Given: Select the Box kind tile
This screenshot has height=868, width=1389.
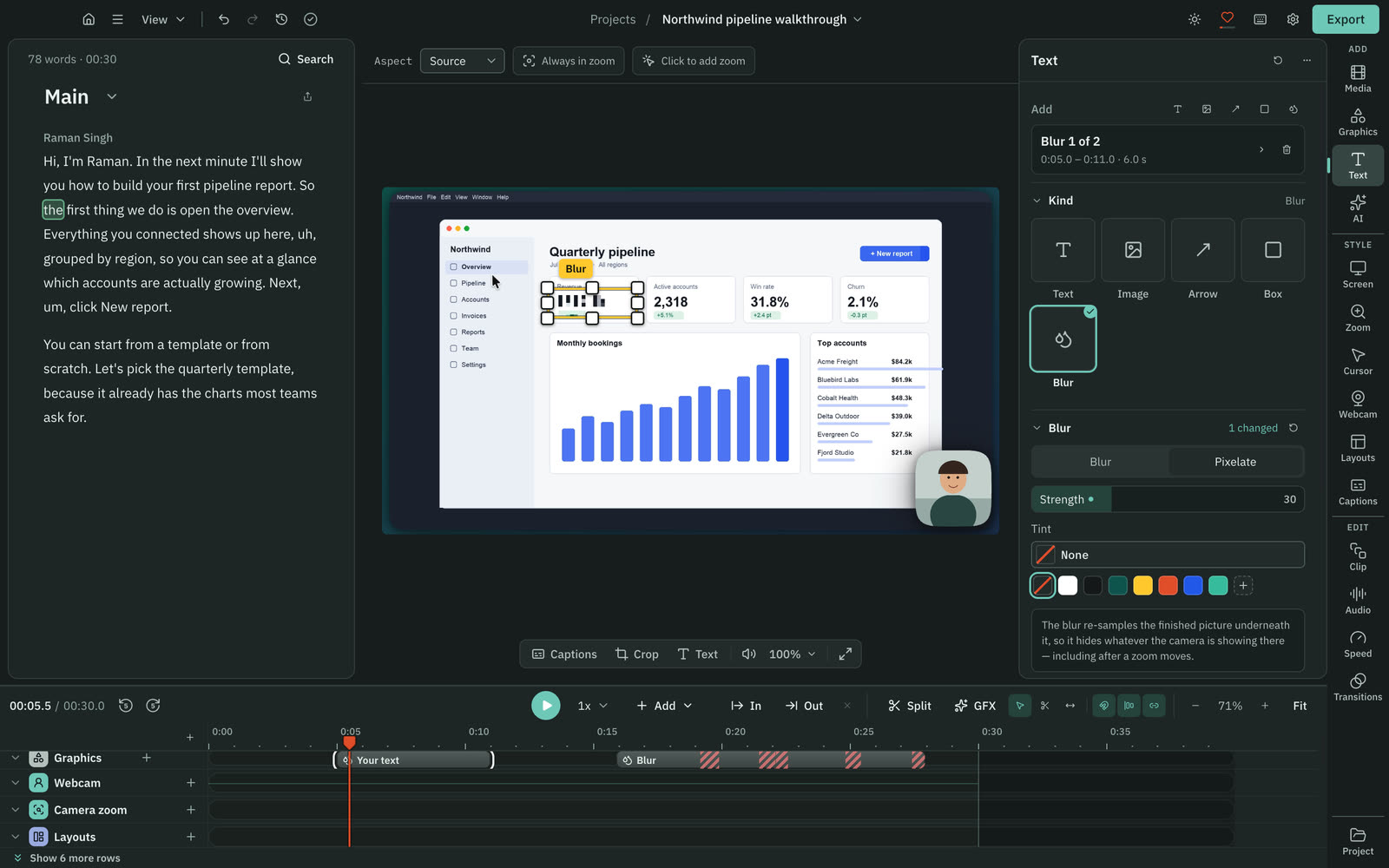Looking at the screenshot, I should click(x=1273, y=250).
